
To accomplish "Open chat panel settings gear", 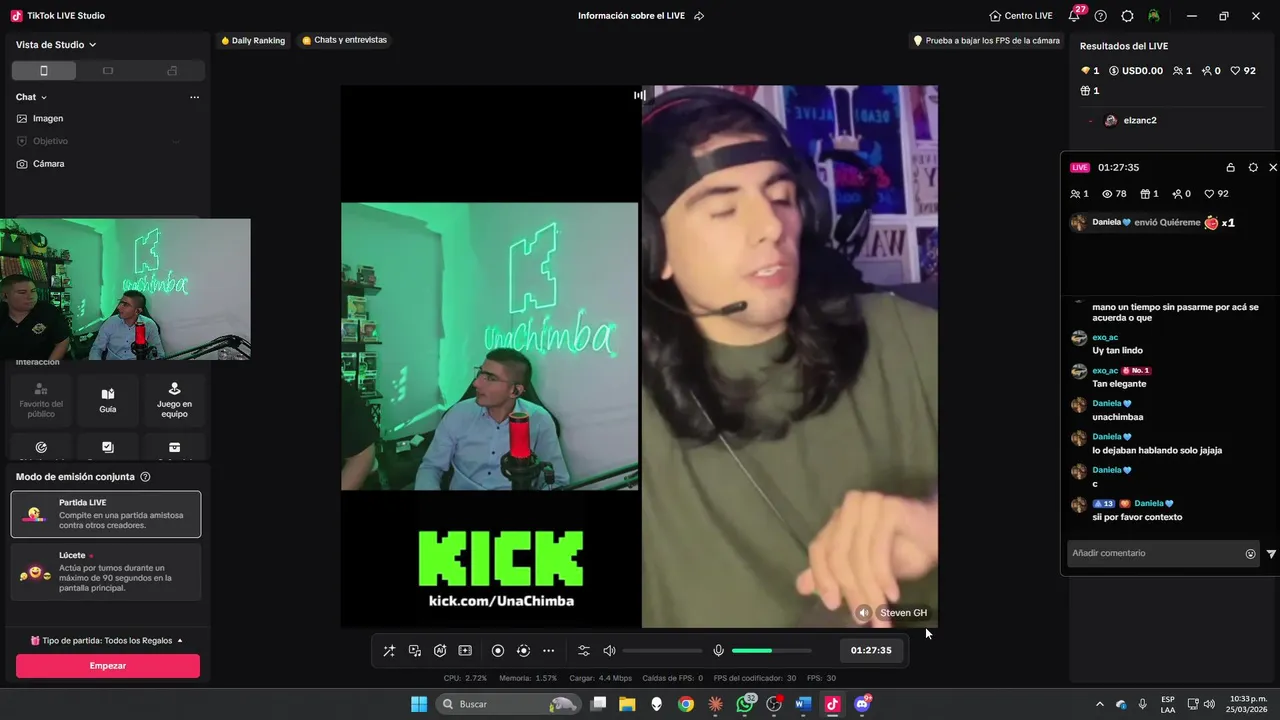I will [x=1253, y=168].
